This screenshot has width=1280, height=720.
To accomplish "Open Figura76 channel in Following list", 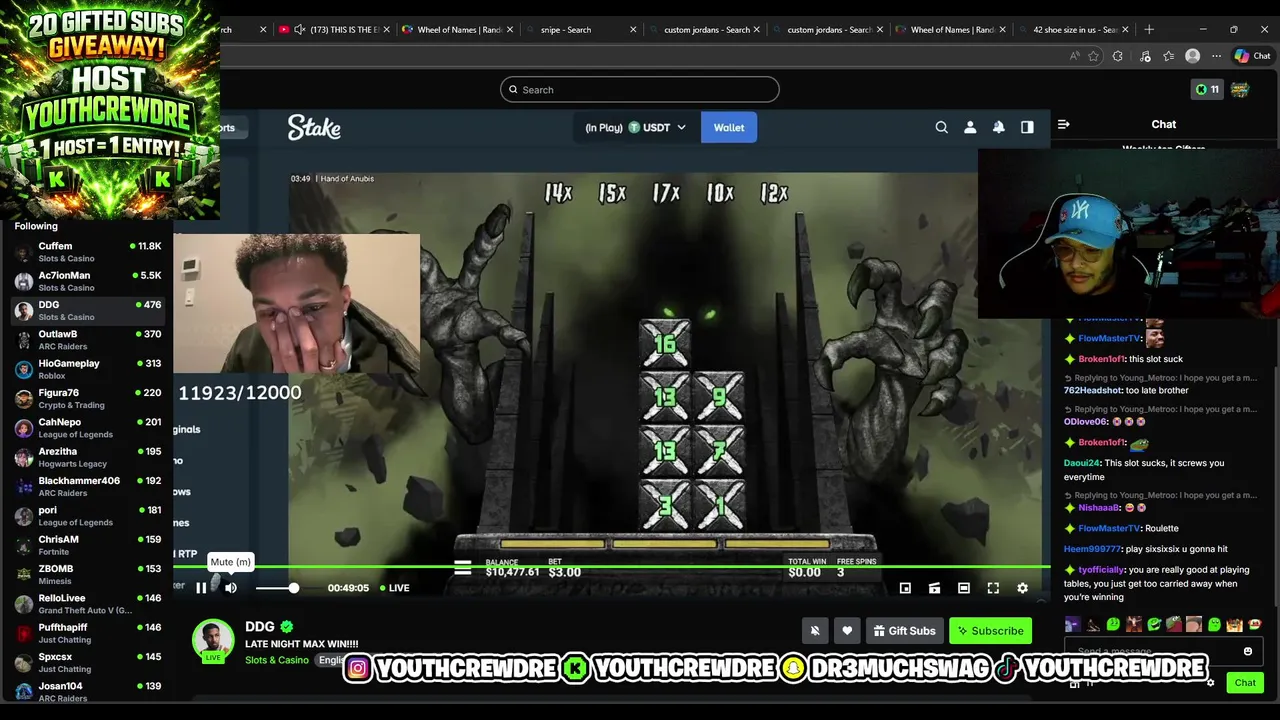I will pyautogui.click(x=87, y=398).
